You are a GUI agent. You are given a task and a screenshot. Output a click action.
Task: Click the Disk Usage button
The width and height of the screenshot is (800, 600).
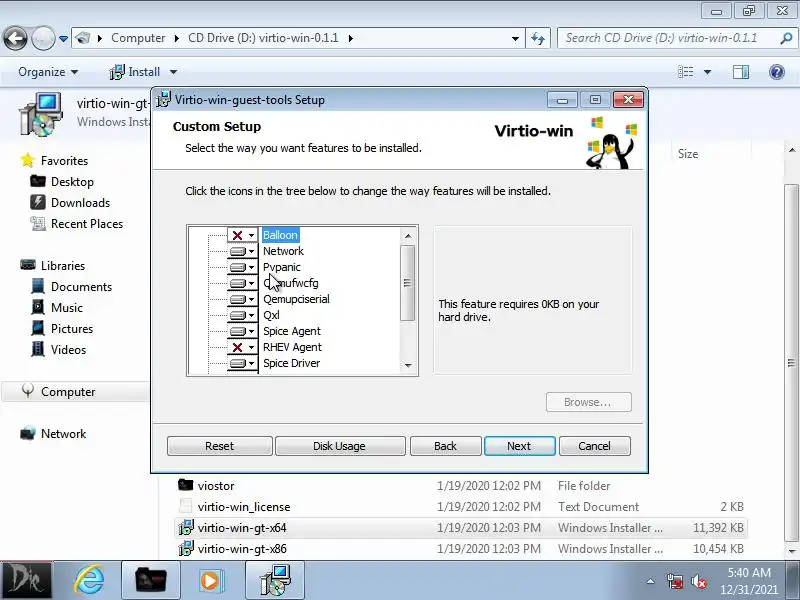[x=339, y=446]
